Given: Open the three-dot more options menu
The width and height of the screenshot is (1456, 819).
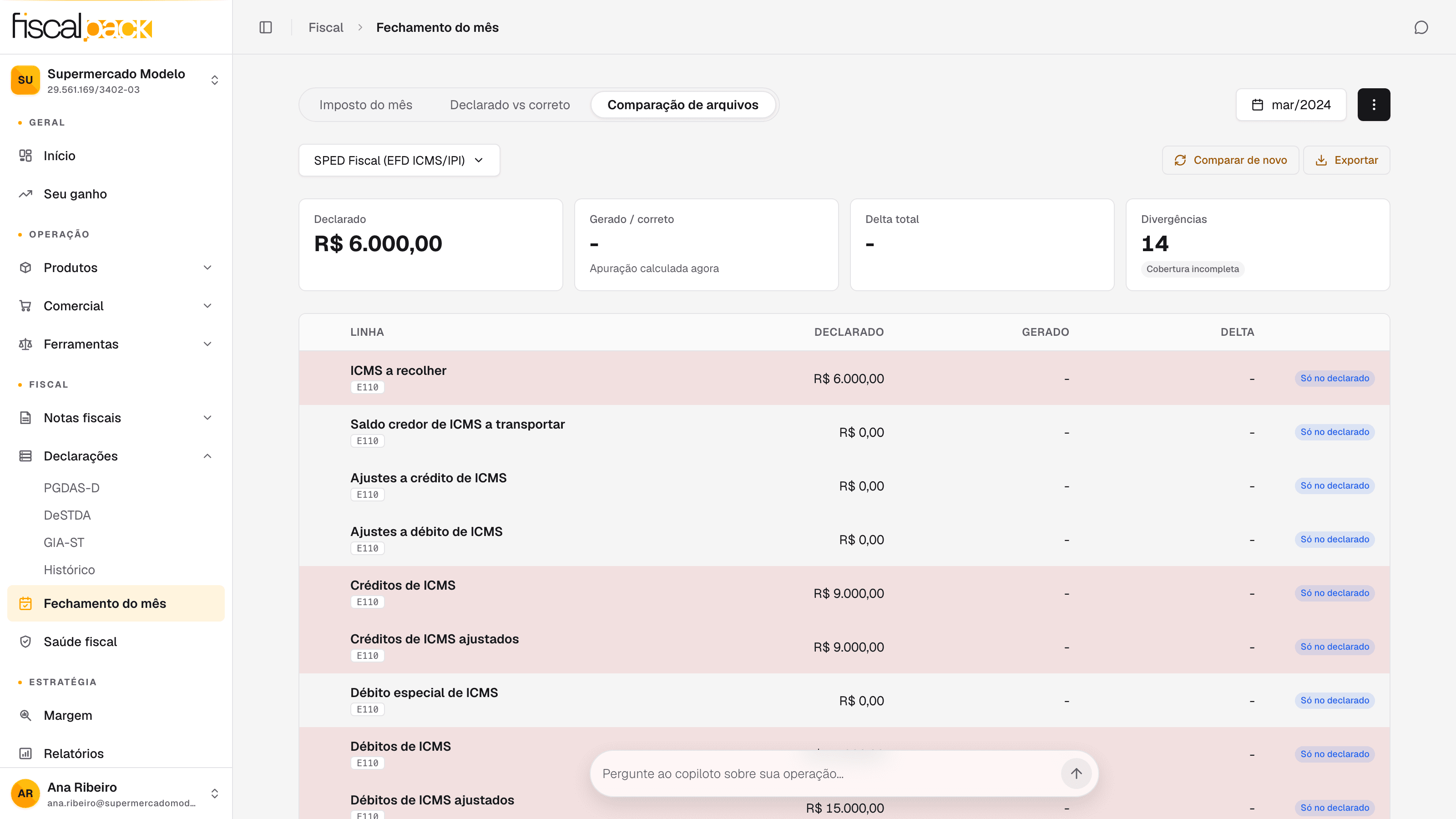Looking at the screenshot, I should pos(1374,105).
